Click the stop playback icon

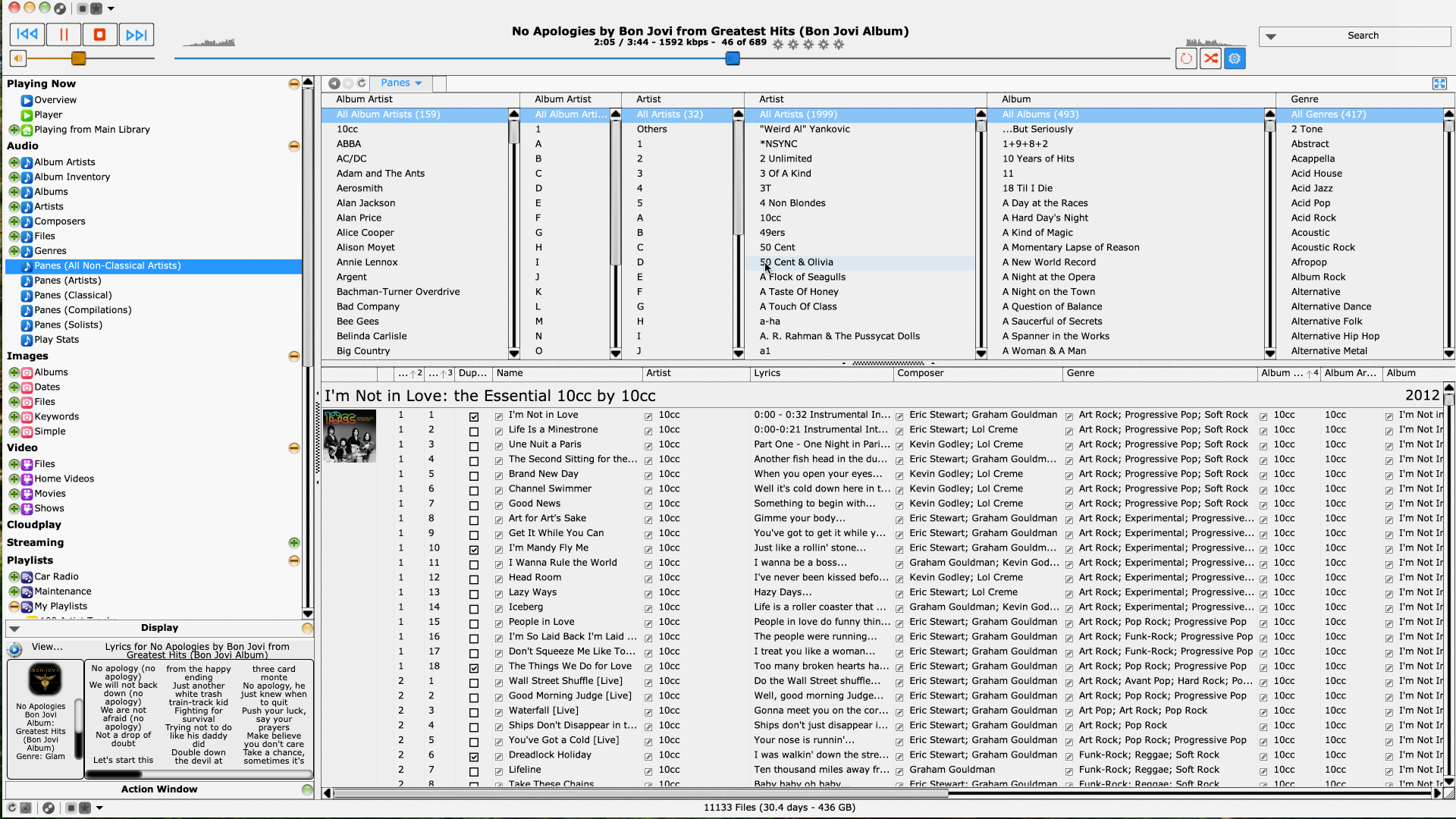[99, 34]
